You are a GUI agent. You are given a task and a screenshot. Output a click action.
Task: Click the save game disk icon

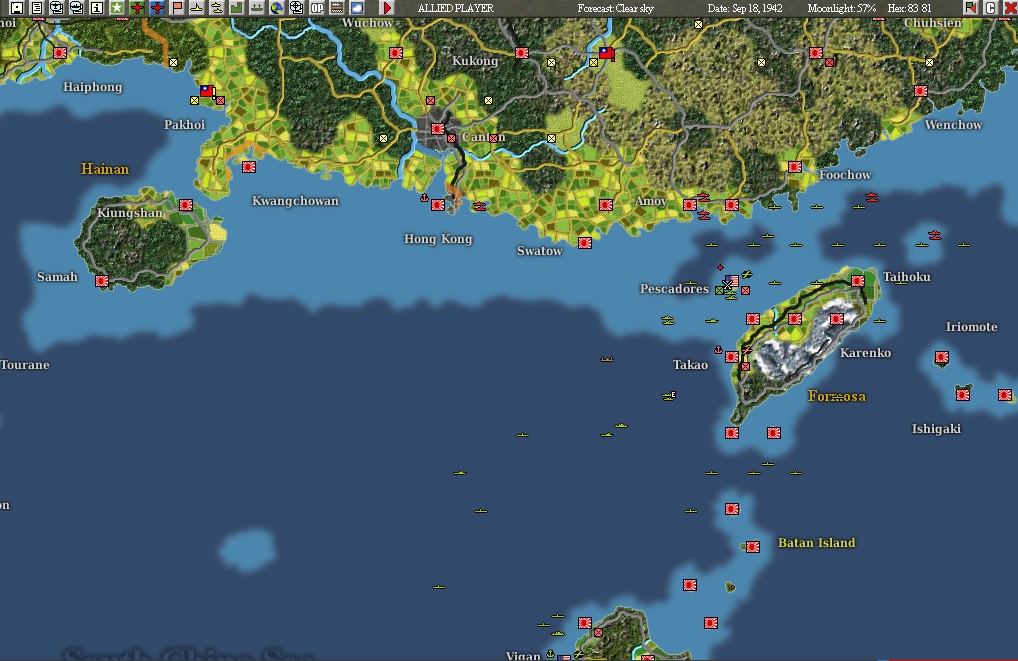coord(17,8)
